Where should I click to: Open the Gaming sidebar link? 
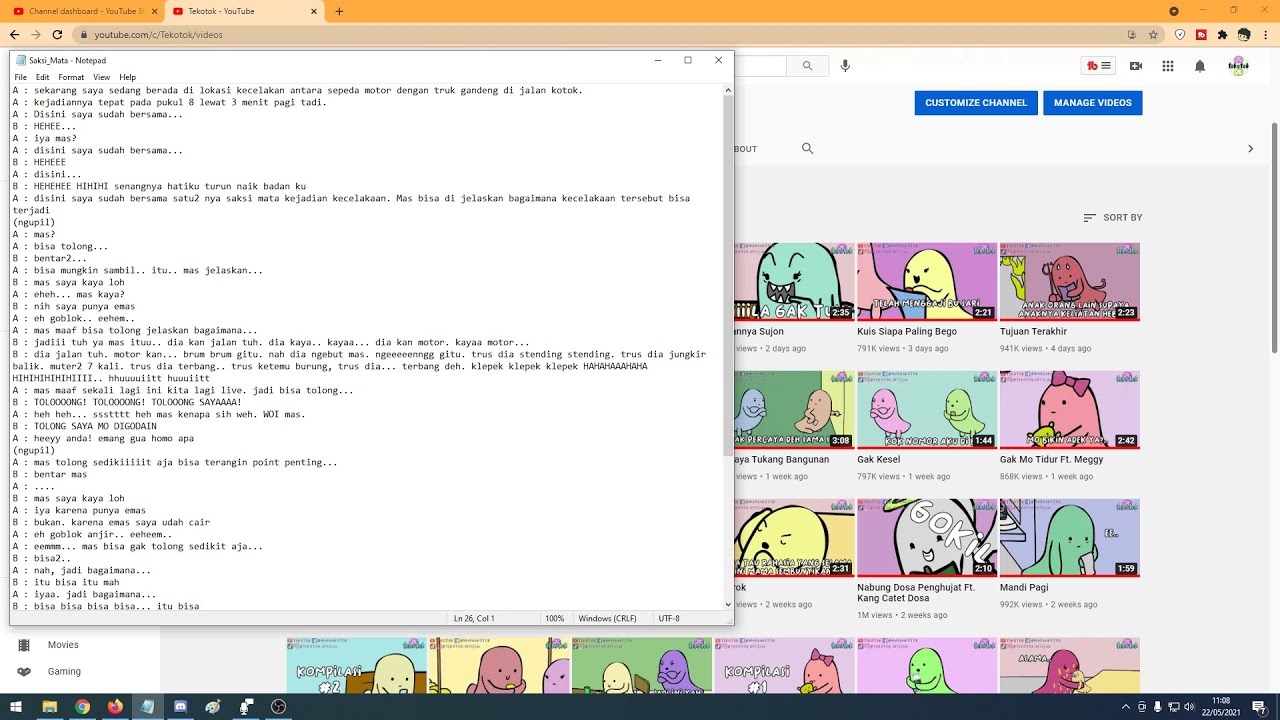(64, 671)
